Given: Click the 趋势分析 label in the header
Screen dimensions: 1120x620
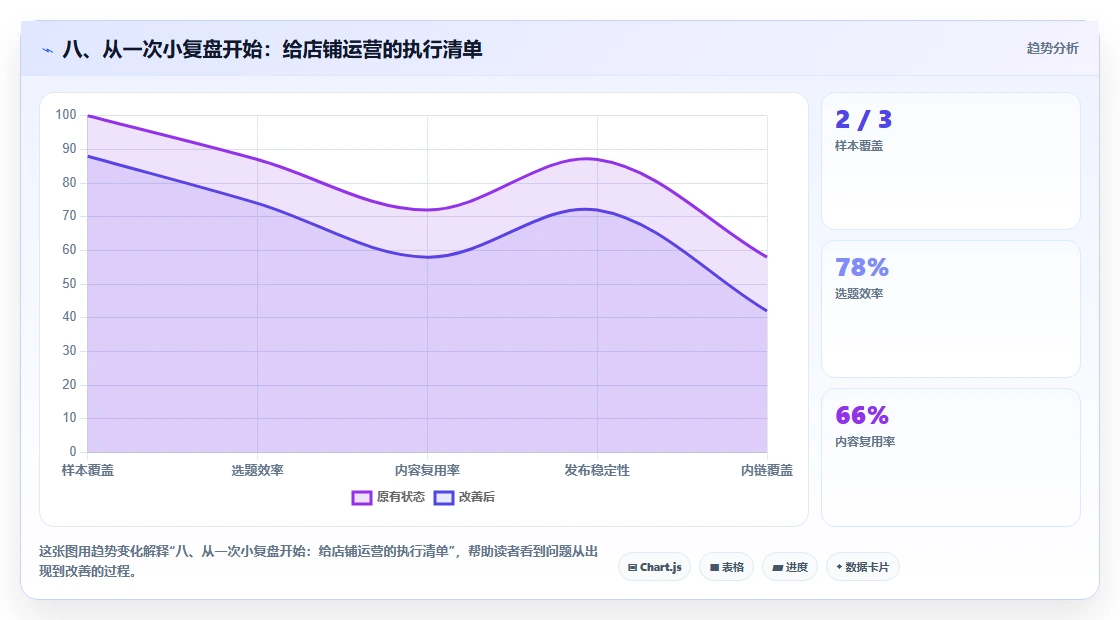Looking at the screenshot, I should tap(1052, 49).
